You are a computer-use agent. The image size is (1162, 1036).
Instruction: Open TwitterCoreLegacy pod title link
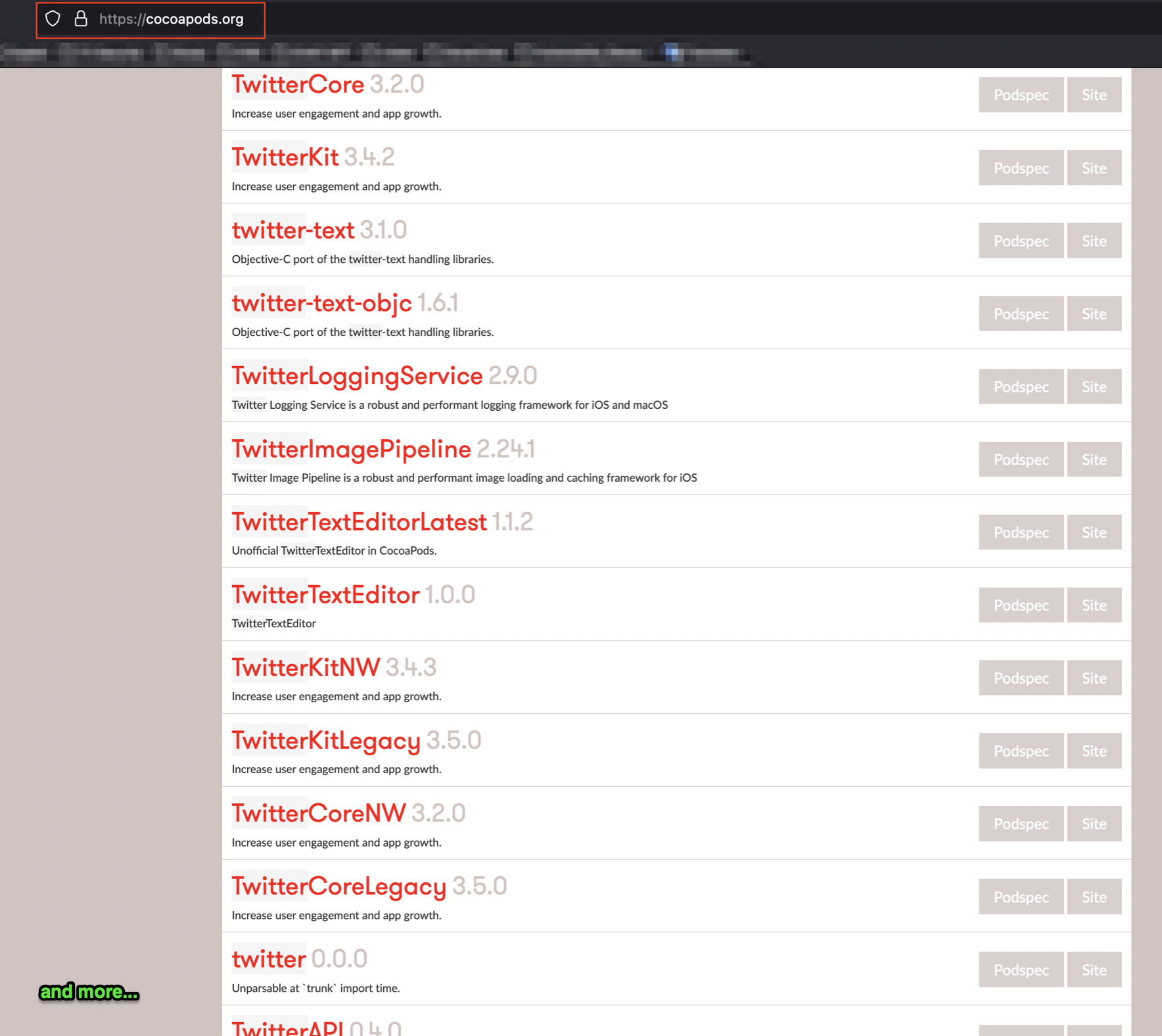coord(338,887)
